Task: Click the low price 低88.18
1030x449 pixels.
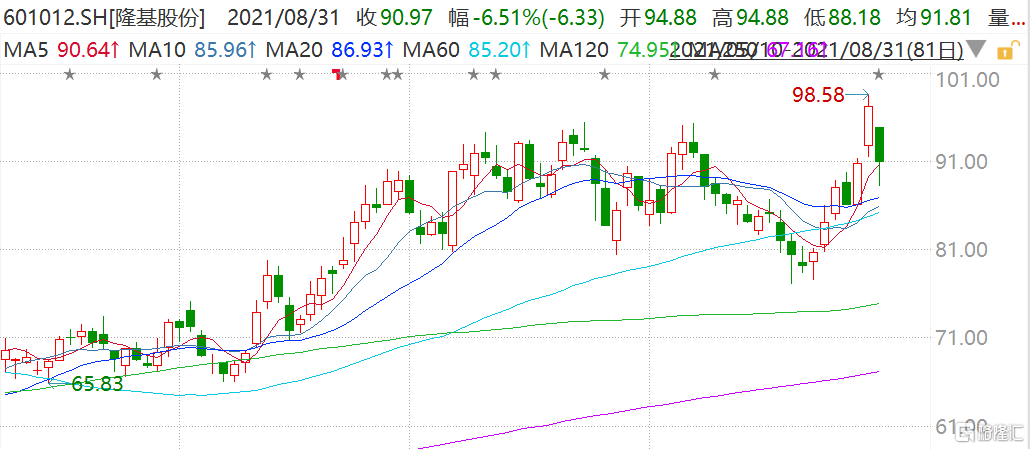Action: 843,18
